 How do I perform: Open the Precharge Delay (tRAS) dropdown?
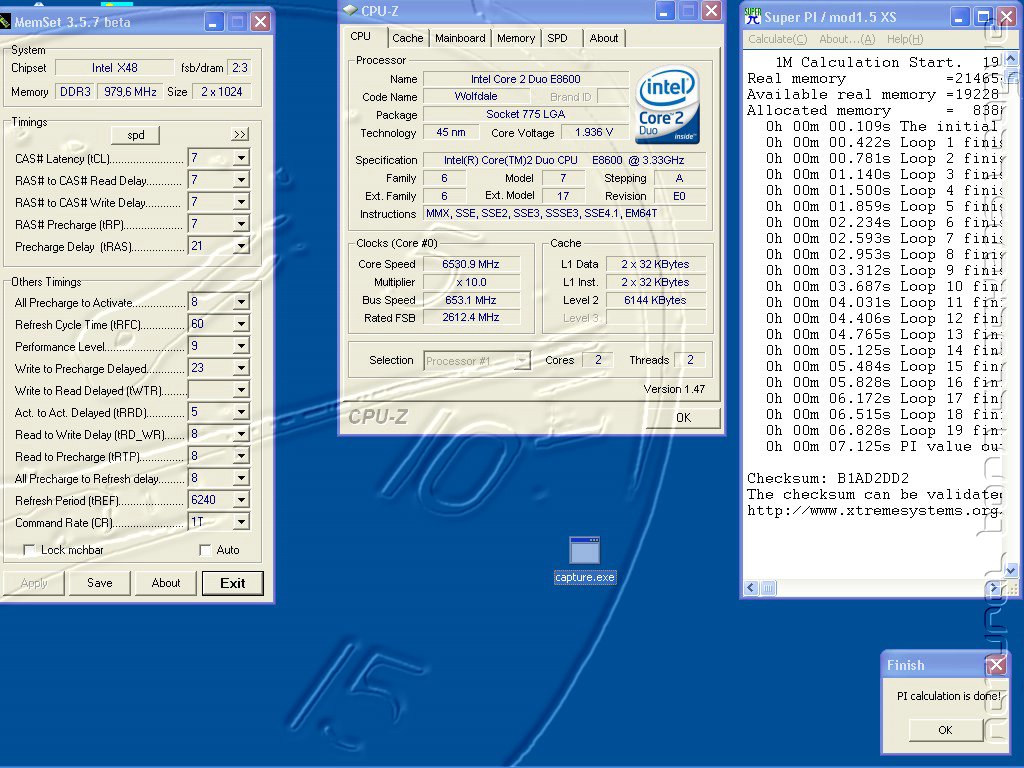click(x=242, y=246)
